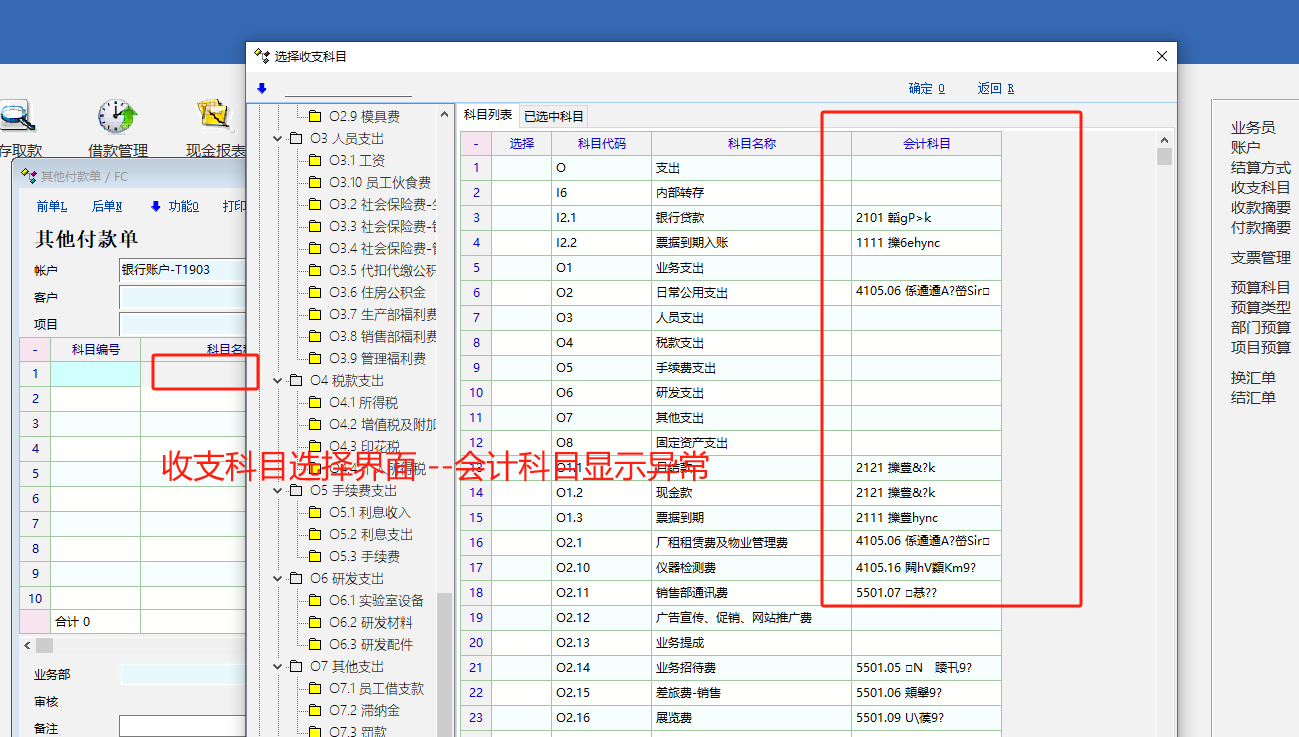
Task: Click the blue arrow beside 功能
Action: pos(155,206)
